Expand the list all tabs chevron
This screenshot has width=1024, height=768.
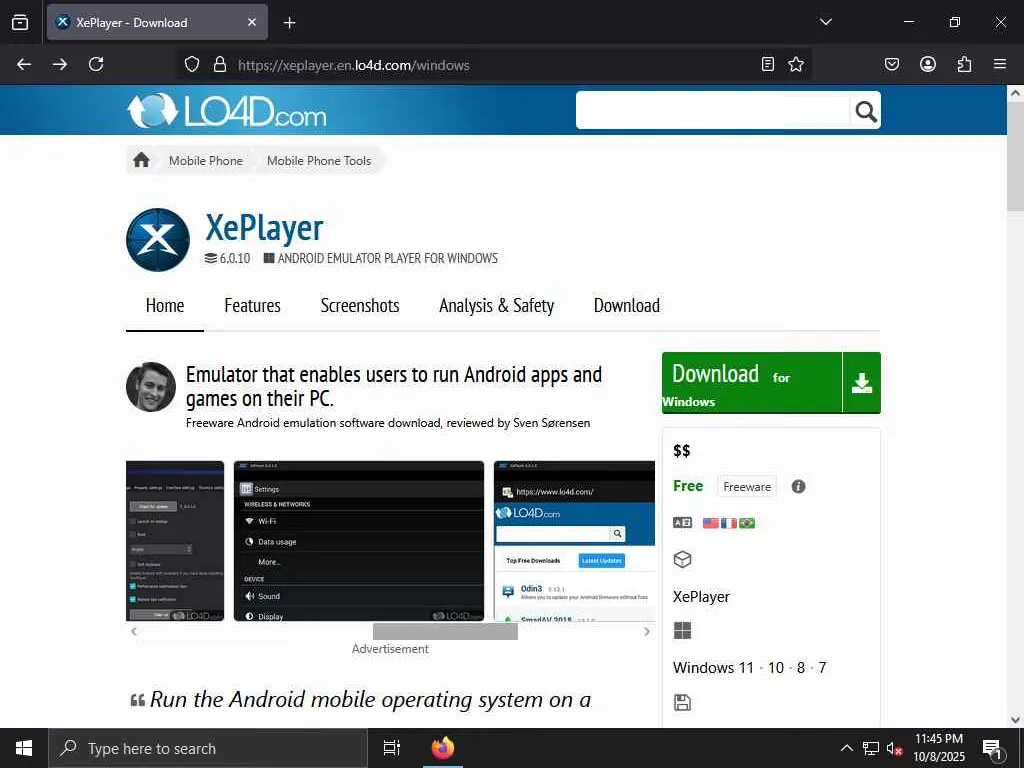pyautogui.click(x=825, y=22)
